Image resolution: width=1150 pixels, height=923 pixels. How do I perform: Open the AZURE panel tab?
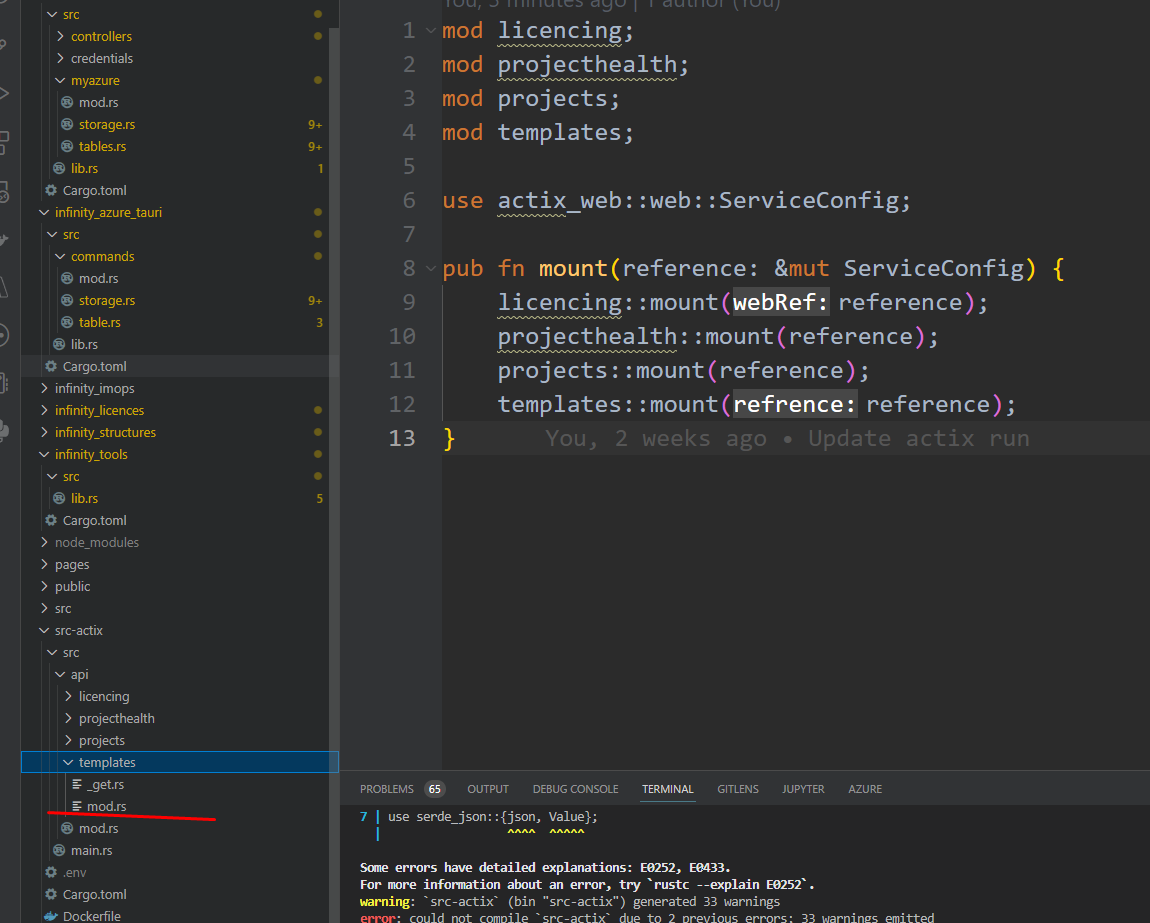click(865, 789)
